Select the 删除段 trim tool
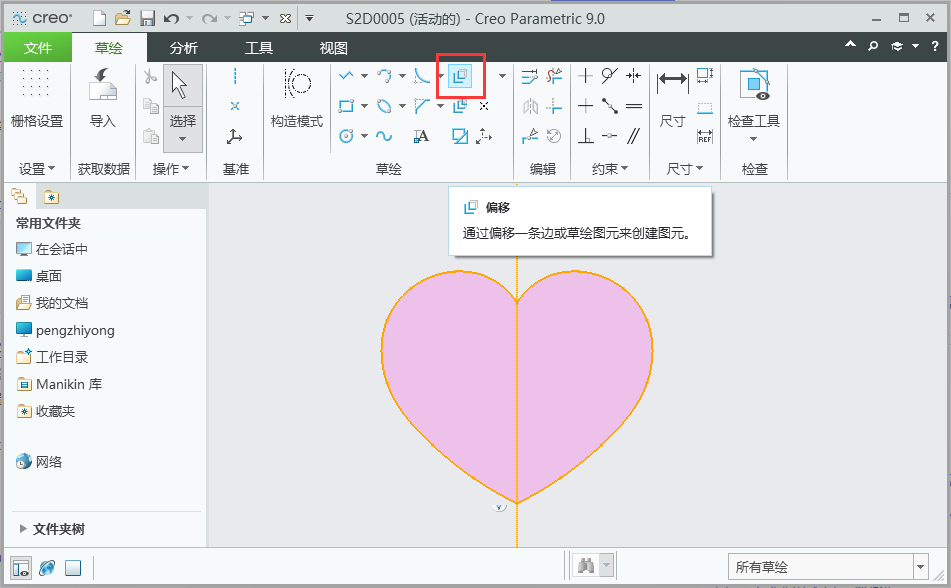The width and height of the screenshot is (951, 588). tap(554, 76)
